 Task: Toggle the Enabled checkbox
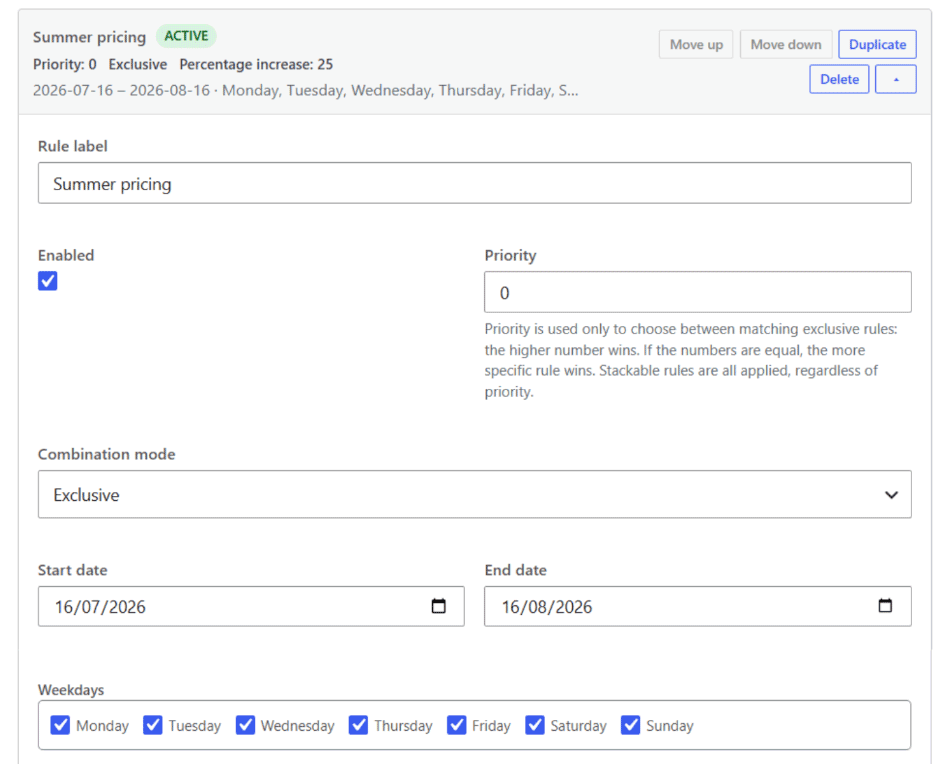point(48,281)
